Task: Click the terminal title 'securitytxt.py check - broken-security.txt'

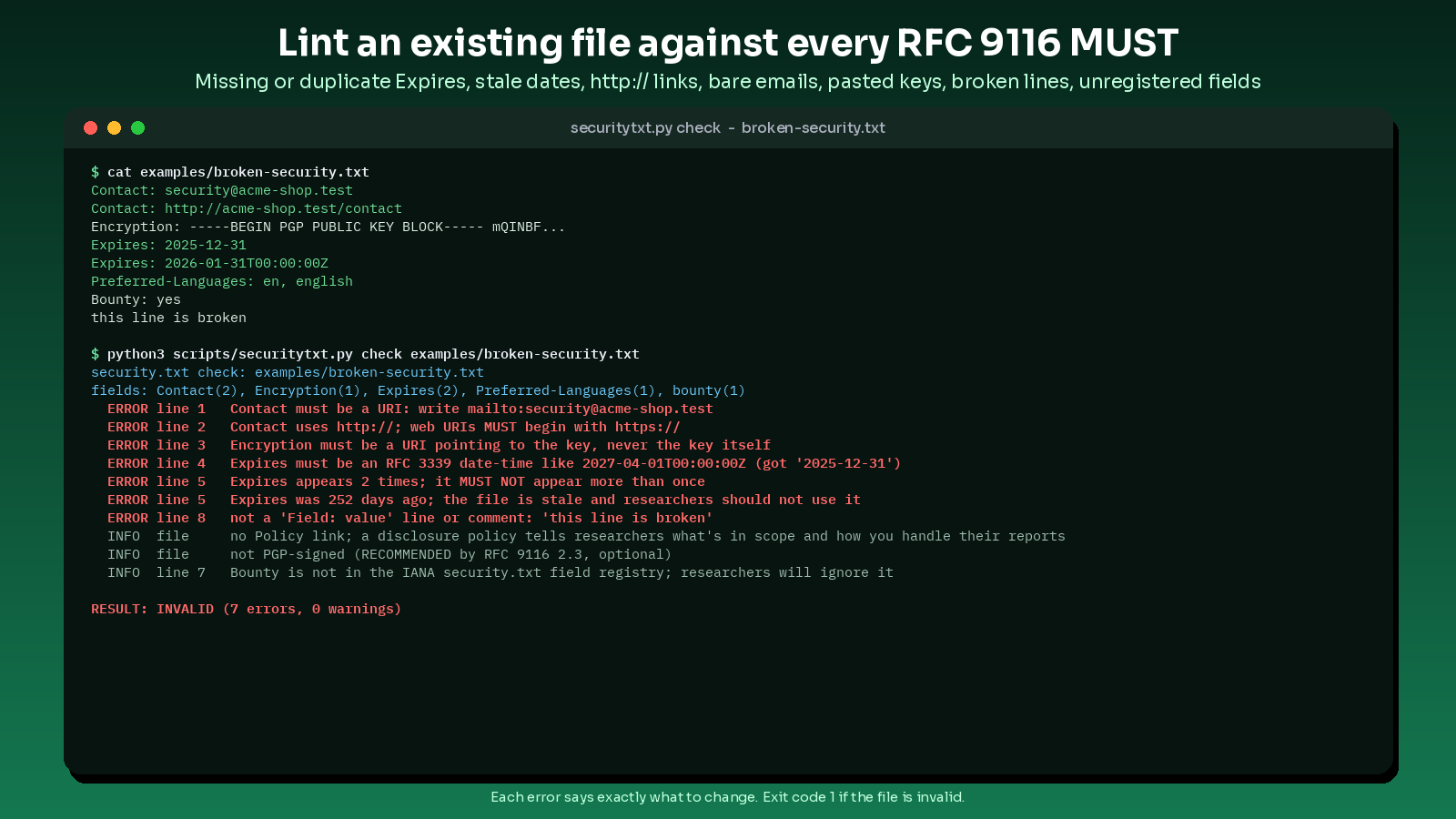Action: point(728,127)
